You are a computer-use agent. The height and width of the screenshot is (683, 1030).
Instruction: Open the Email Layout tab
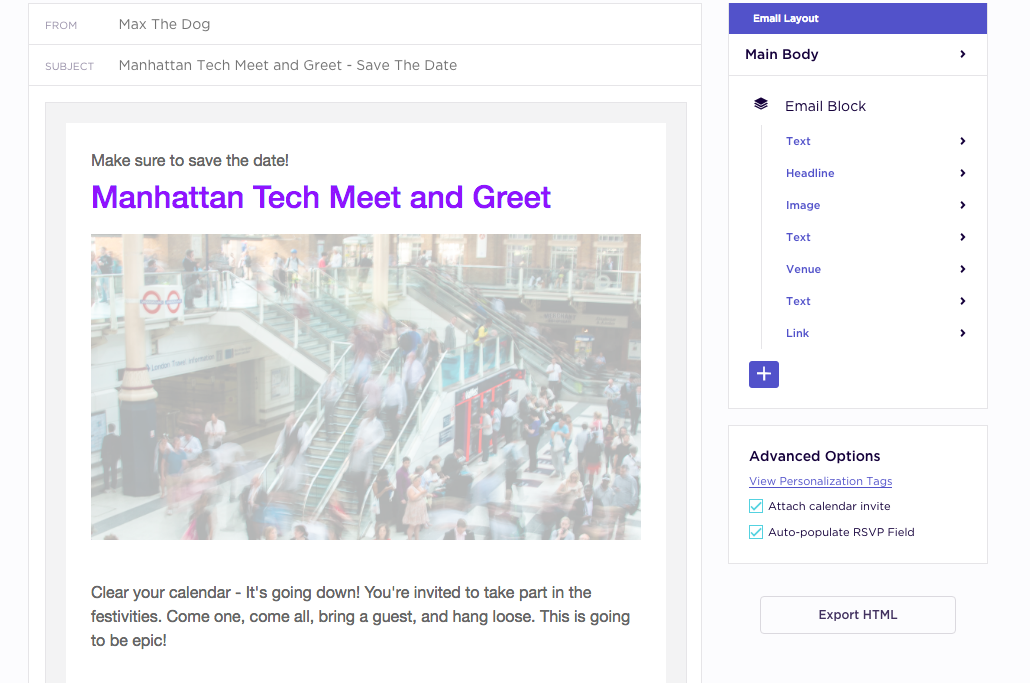[x=857, y=18]
